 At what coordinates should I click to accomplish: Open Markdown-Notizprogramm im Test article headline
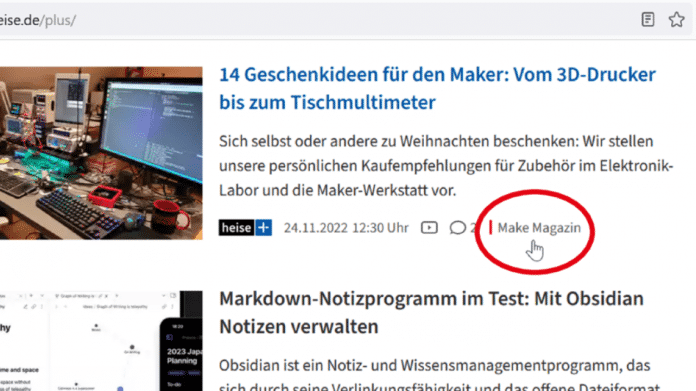(431, 312)
